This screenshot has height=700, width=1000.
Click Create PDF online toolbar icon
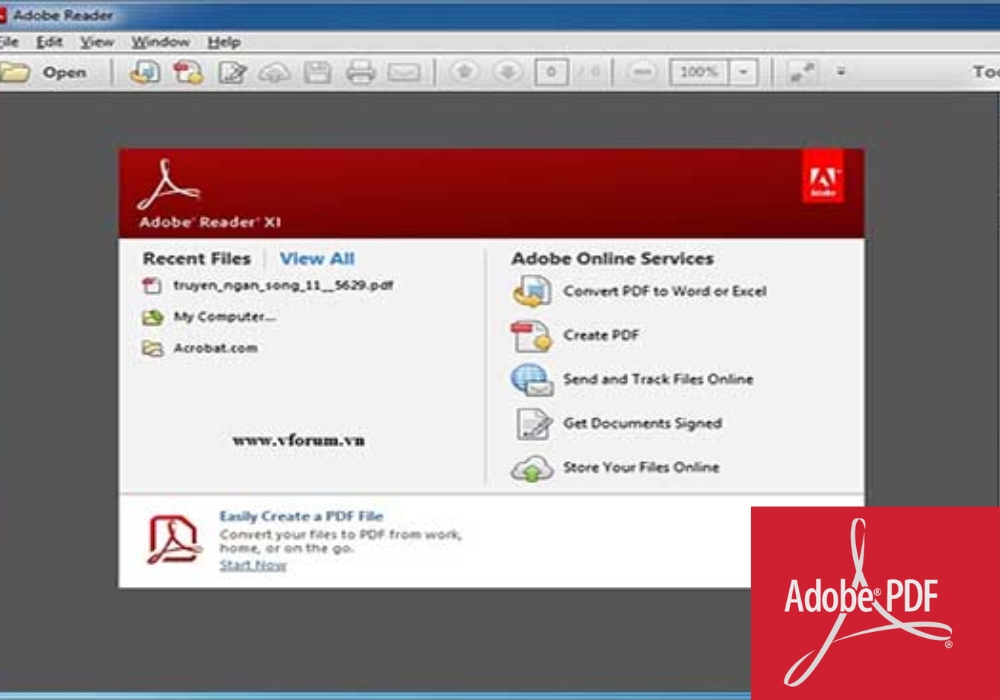click(x=188, y=72)
